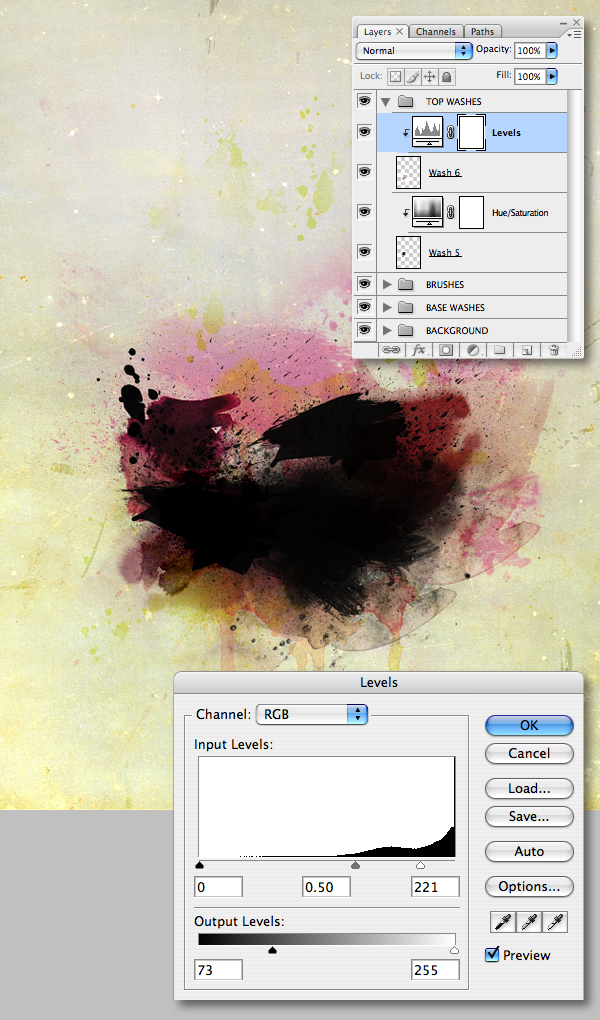Select the Wash 6 layer thumbnail

click(x=408, y=172)
